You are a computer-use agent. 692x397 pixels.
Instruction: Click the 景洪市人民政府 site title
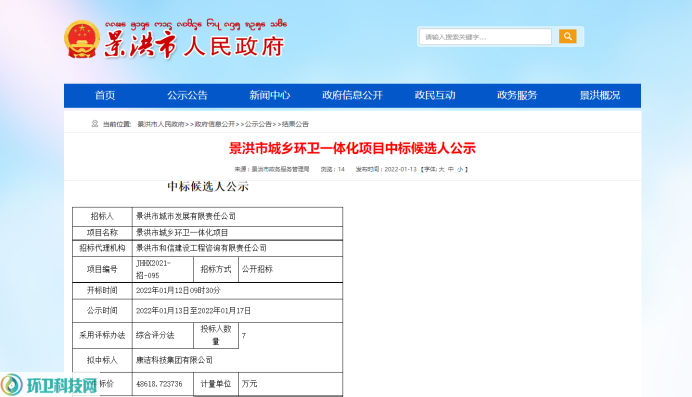(x=194, y=46)
